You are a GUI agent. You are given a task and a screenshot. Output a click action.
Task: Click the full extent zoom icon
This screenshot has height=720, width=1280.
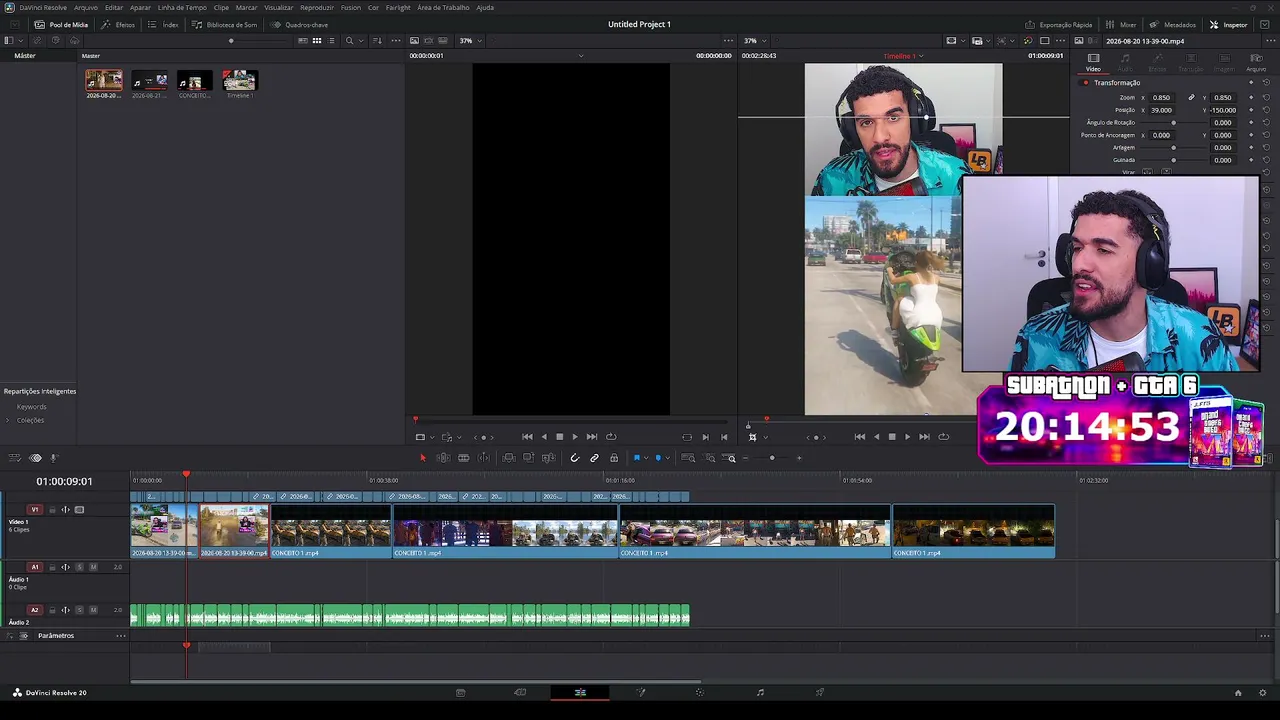(688, 458)
